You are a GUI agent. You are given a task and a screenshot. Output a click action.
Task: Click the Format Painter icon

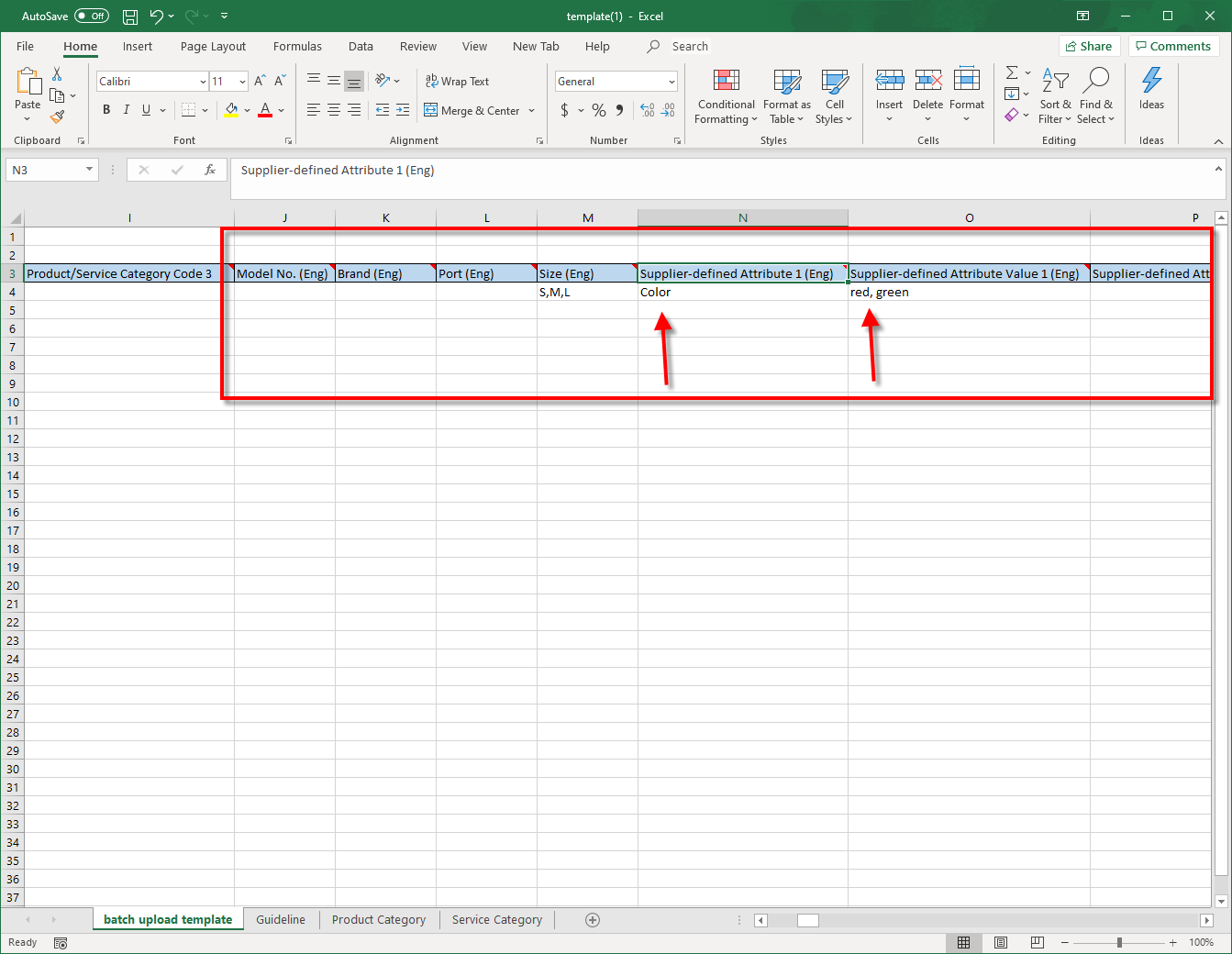click(58, 116)
